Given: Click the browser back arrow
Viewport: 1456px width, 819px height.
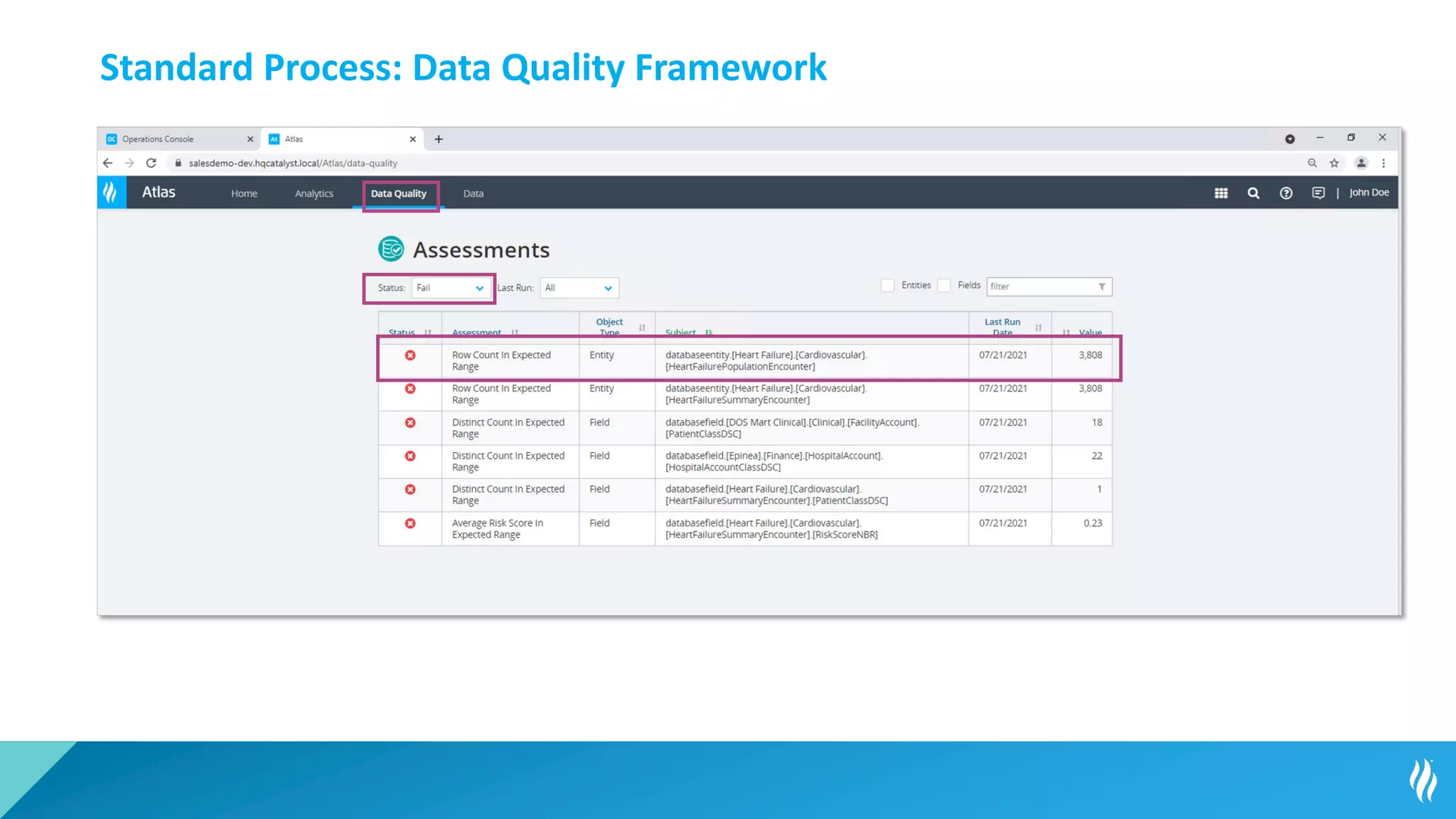Looking at the screenshot, I should tap(107, 163).
